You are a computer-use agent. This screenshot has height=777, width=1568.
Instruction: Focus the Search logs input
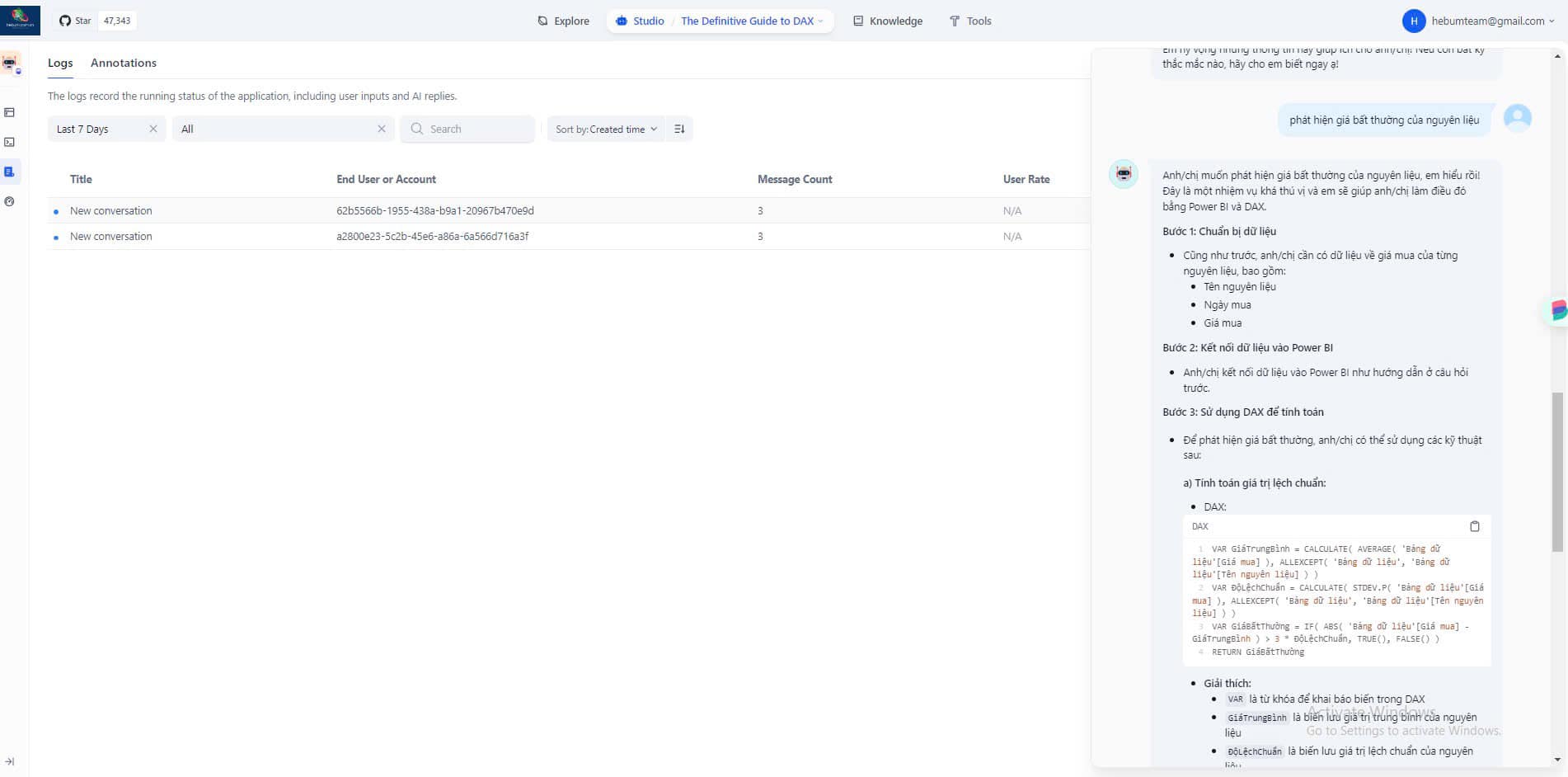pos(467,129)
